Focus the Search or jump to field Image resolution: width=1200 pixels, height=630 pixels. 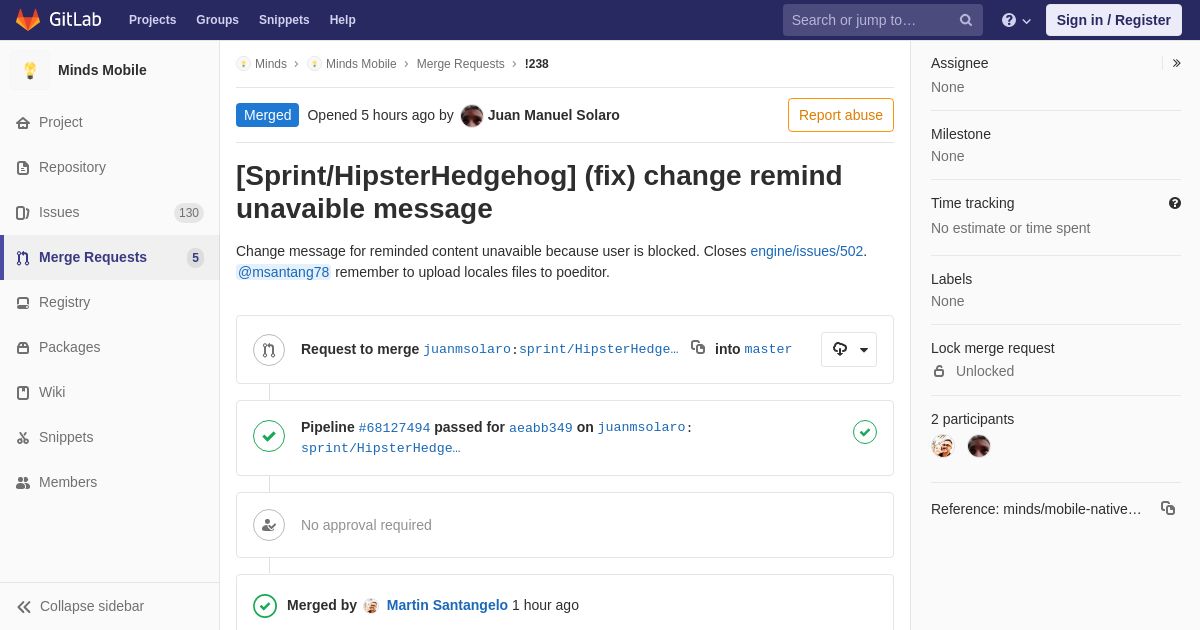883,20
